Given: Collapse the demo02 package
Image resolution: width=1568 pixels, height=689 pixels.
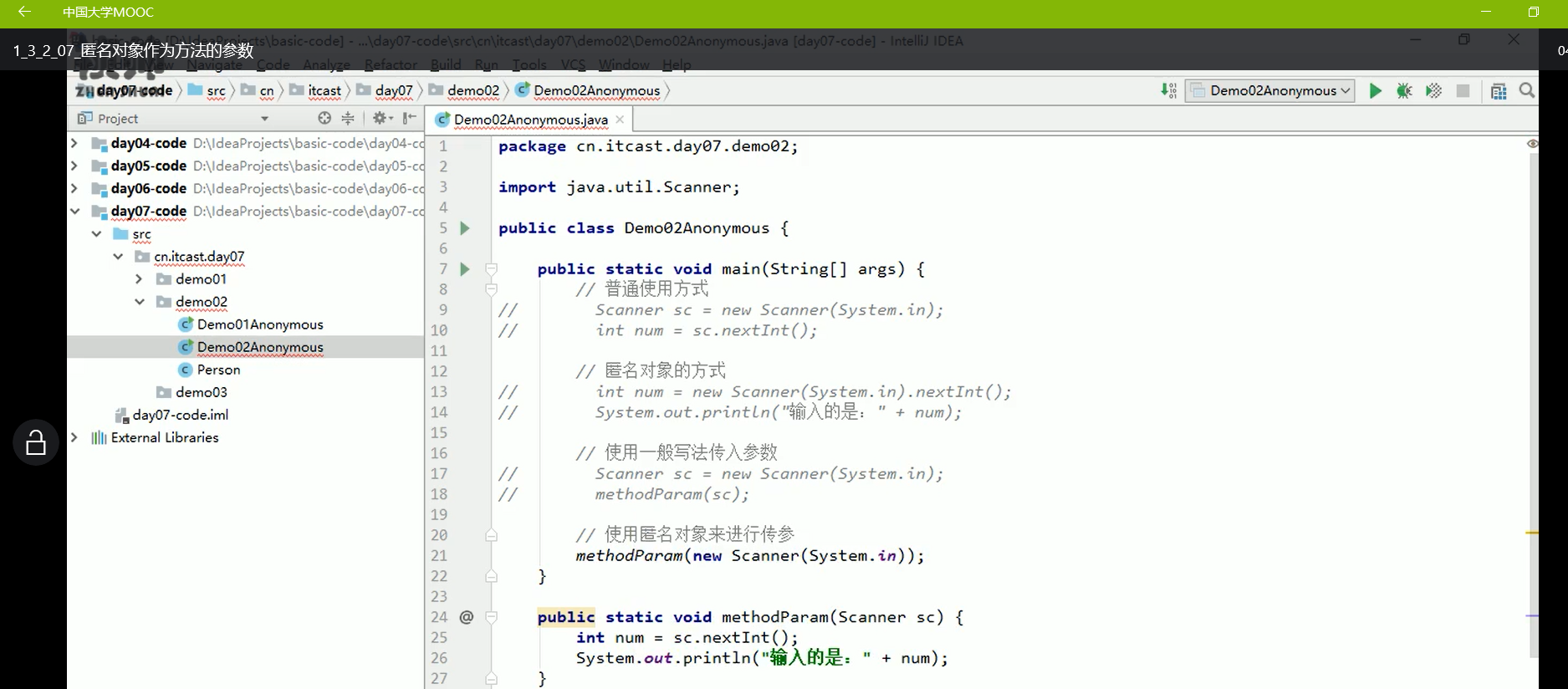Looking at the screenshot, I should pyautogui.click(x=140, y=301).
